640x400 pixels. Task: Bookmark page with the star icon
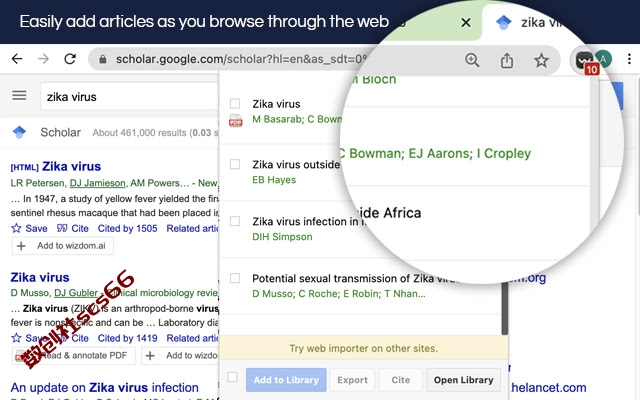pyautogui.click(x=541, y=60)
